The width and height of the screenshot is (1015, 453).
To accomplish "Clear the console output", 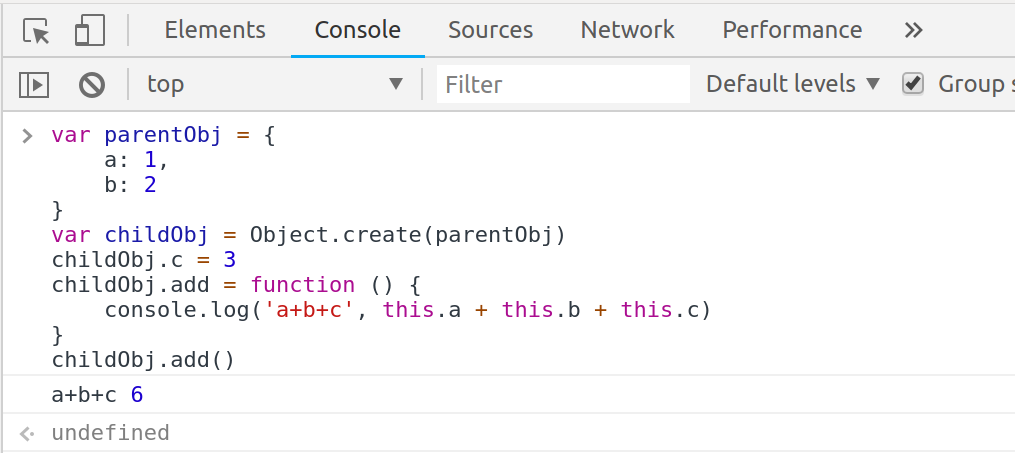I will point(92,85).
